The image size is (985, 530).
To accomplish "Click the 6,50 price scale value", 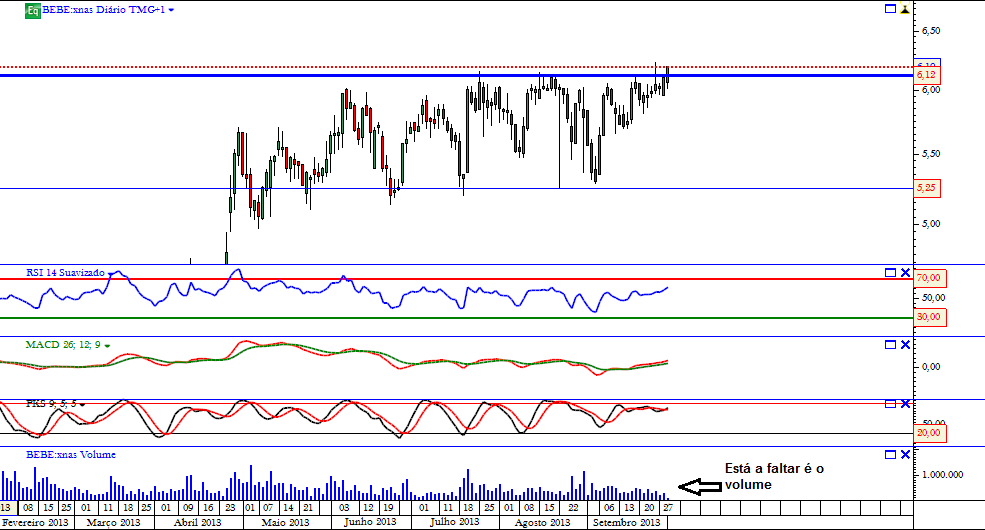I will (931, 31).
